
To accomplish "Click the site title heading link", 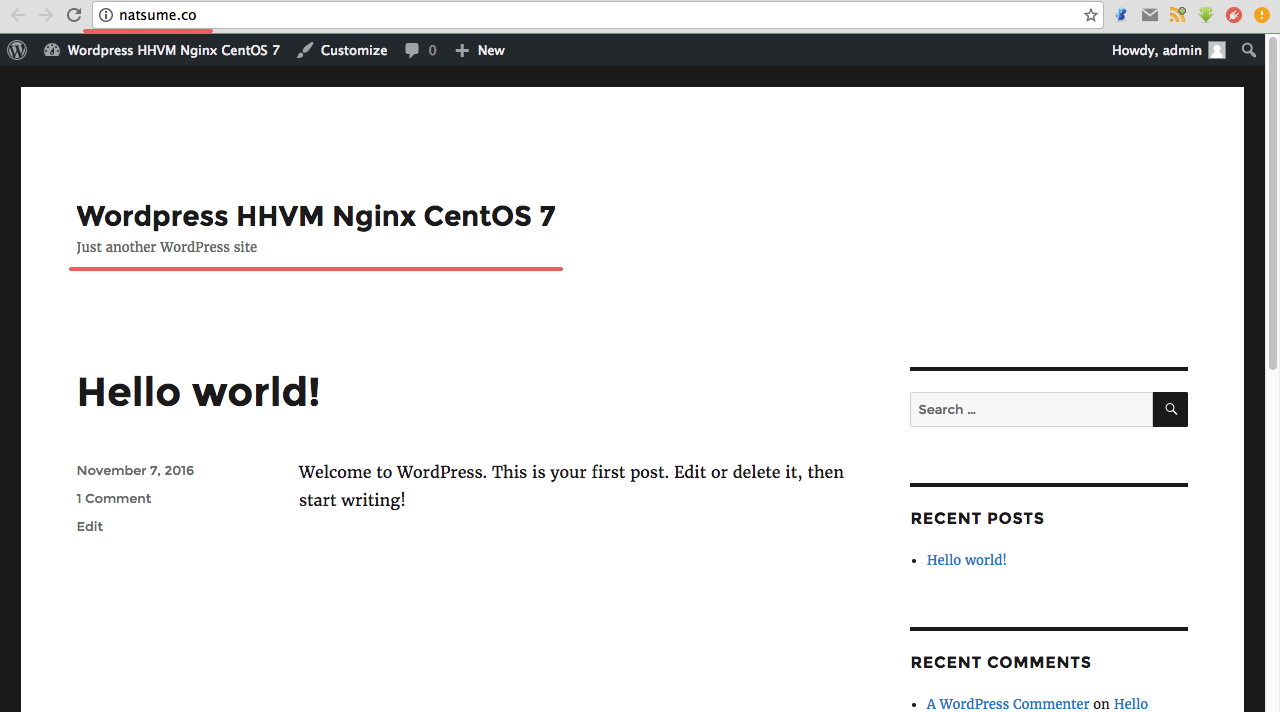I will (316, 215).
